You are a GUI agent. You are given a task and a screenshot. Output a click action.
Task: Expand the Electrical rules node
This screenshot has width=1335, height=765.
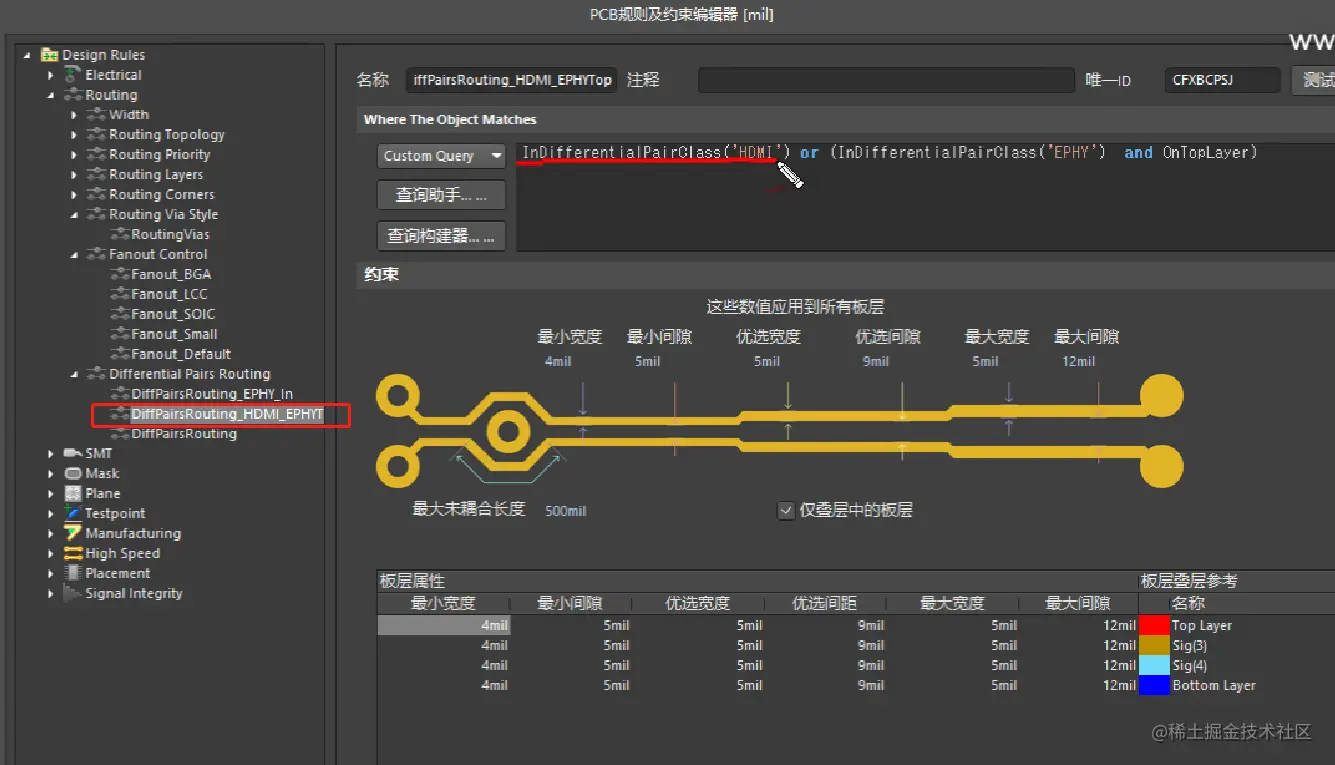(x=51, y=75)
